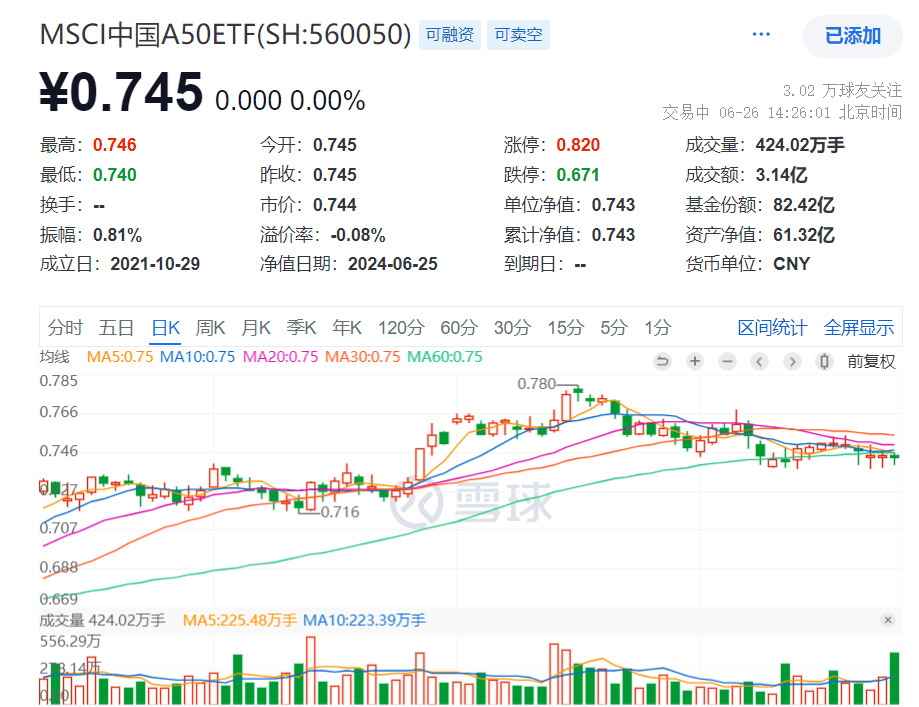Click the 涨停 0.820 value
The height and width of the screenshot is (707, 919).
[578, 145]
